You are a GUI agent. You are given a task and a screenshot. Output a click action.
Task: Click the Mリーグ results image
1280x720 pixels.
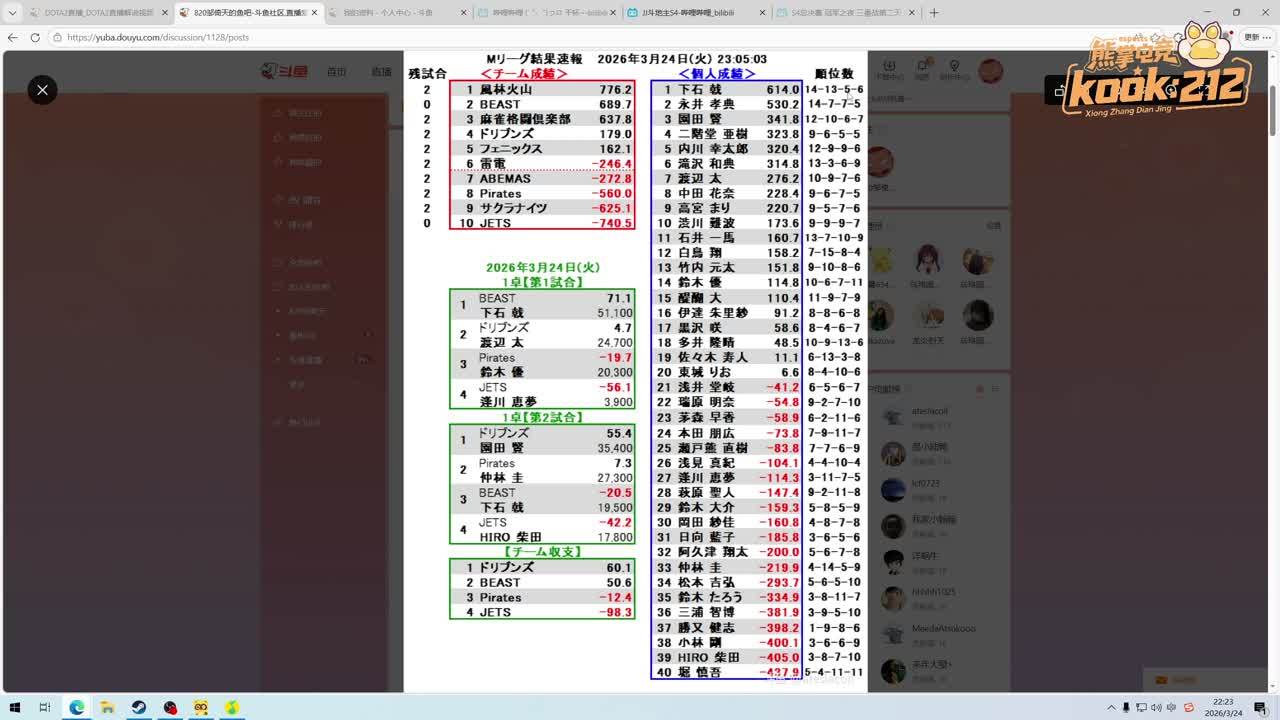coord(635,370)
